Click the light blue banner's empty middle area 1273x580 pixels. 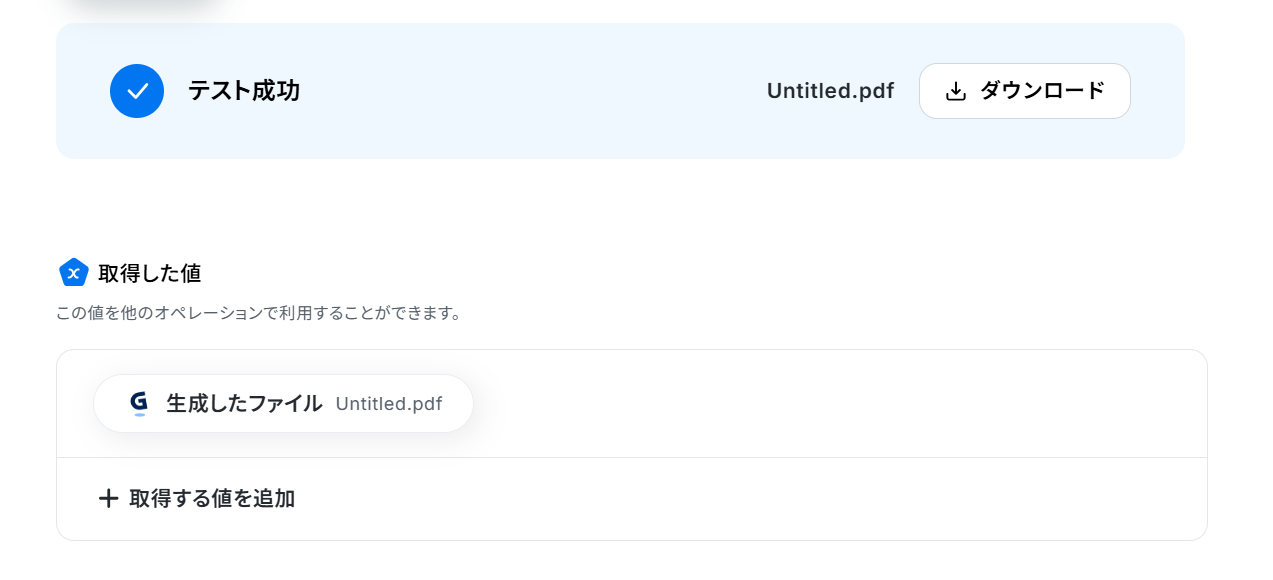(x=530, y=91)
